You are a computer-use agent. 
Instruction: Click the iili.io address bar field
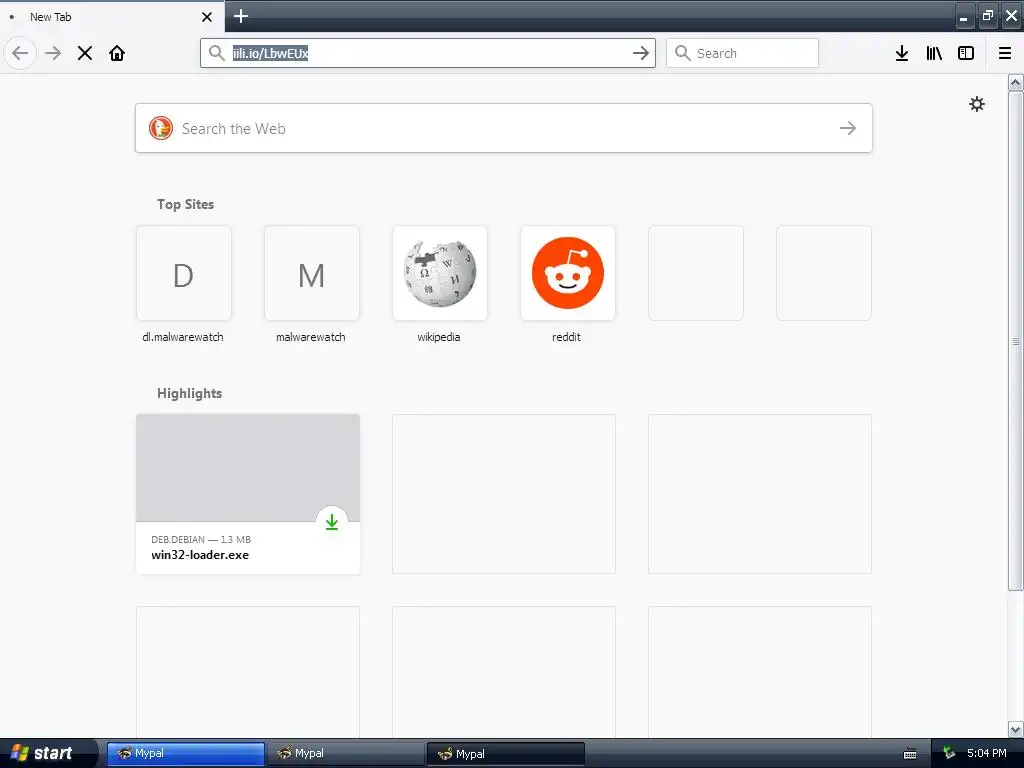pyautogui.click(x=428, y=53)
